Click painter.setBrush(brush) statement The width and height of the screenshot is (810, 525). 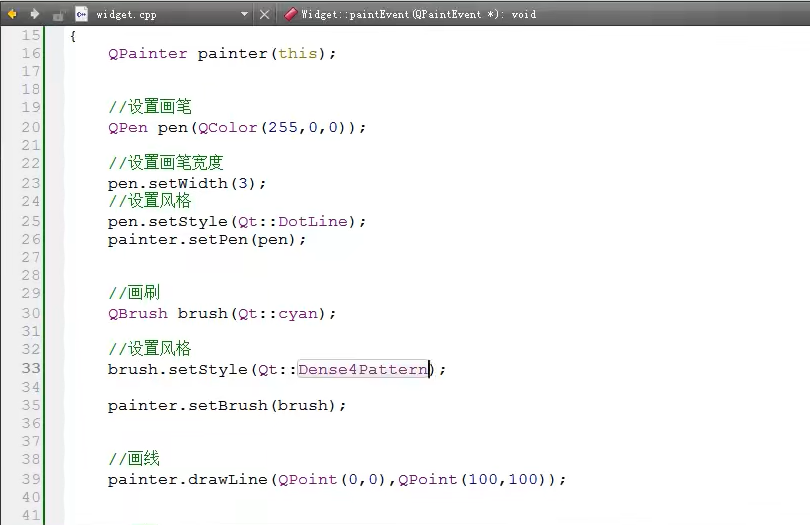[x=227, y=406]
